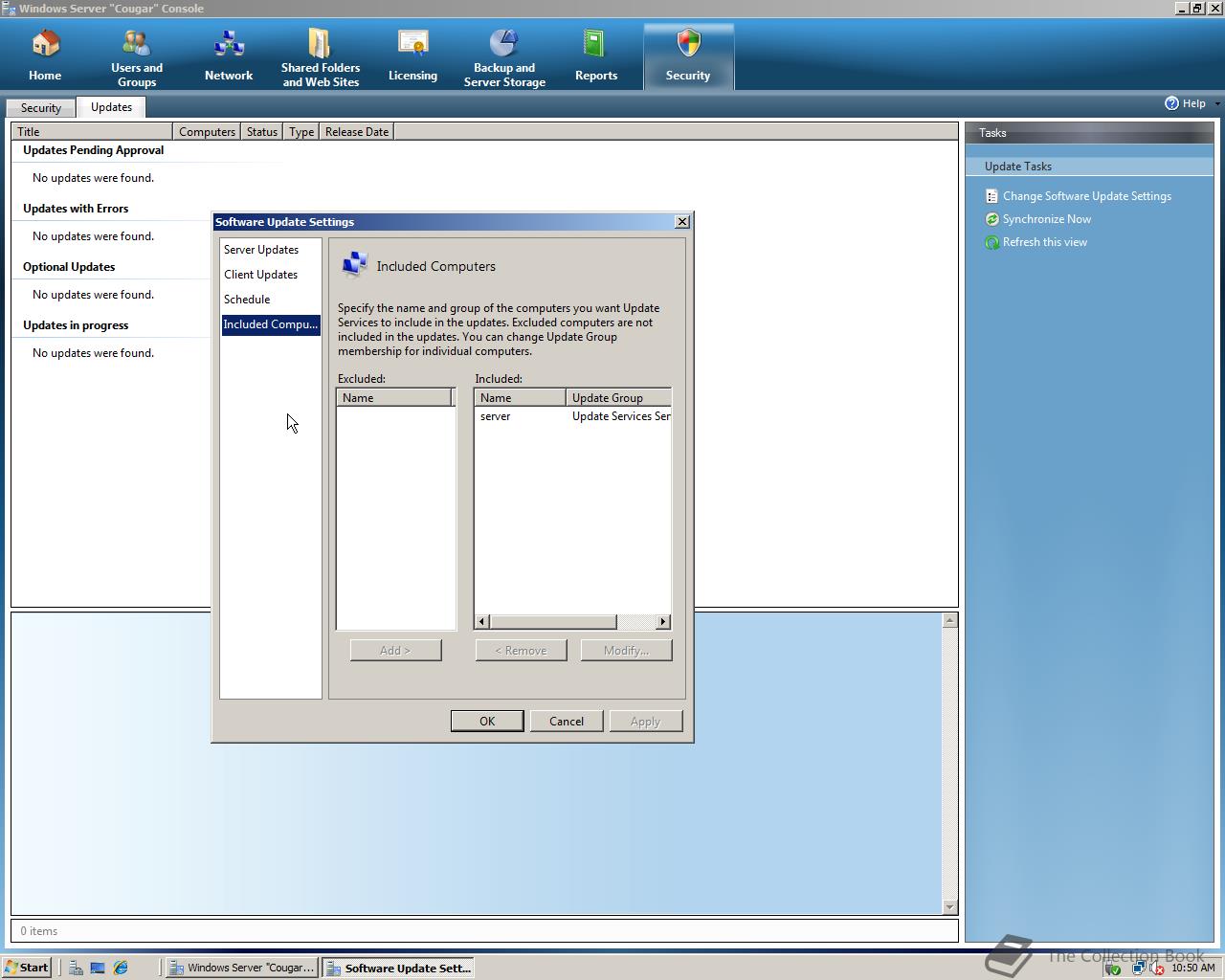Click the Help question mark icon
The image size is (1225, 980).
(x=1171, y=103)
